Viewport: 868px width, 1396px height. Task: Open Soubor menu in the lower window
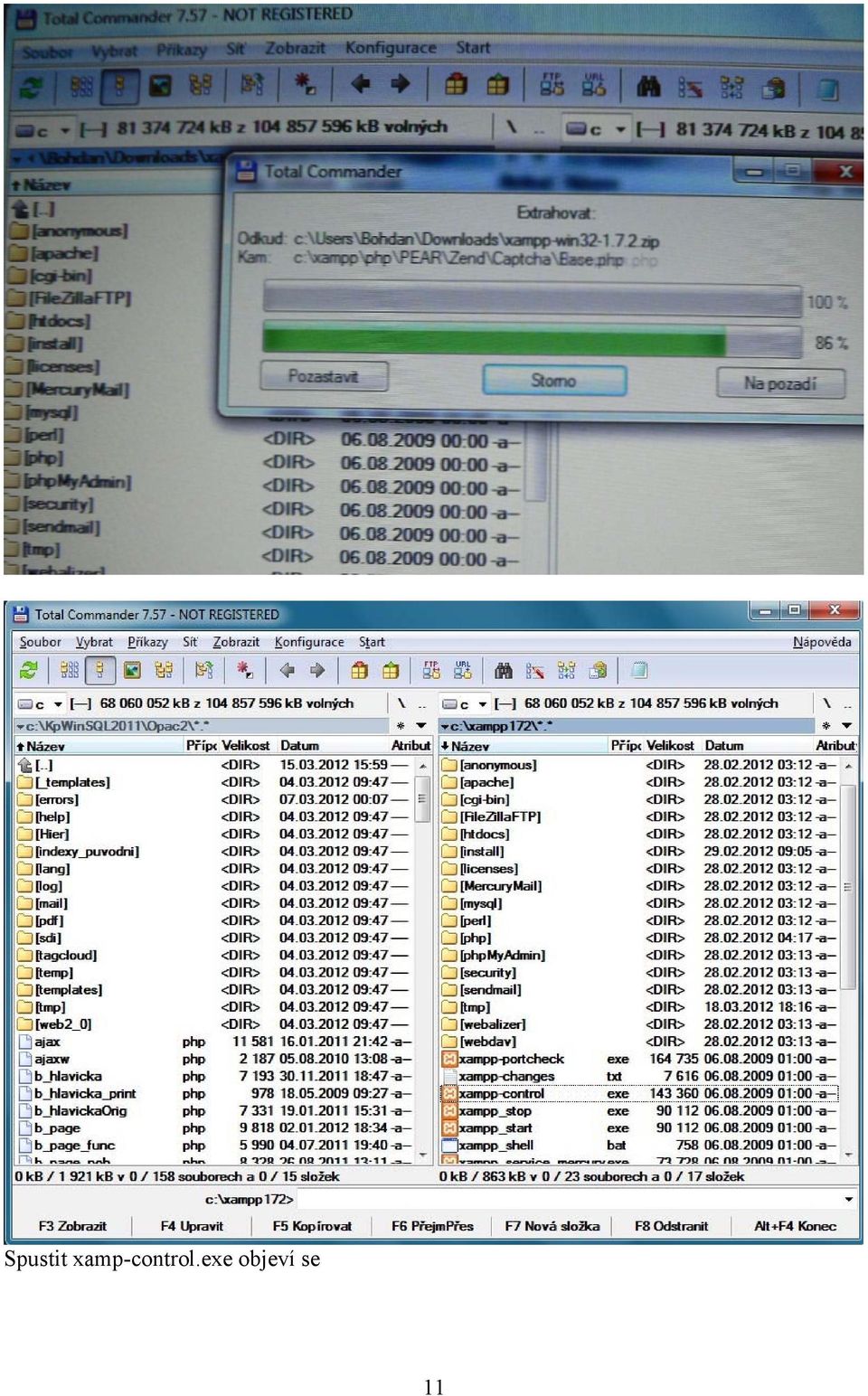pyautogui.click(x=41, y=642)
